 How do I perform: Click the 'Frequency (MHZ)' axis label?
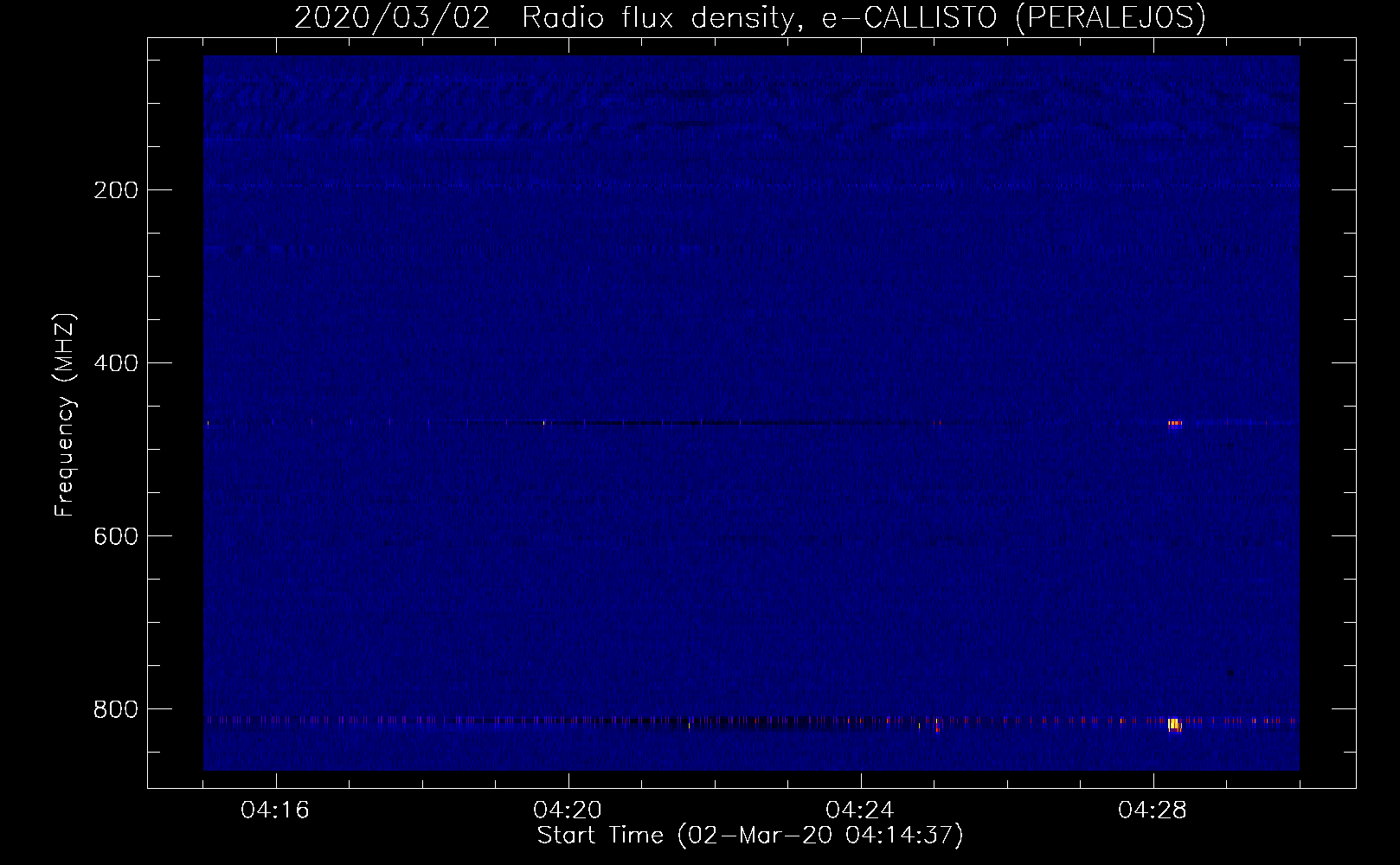[65, 416]
